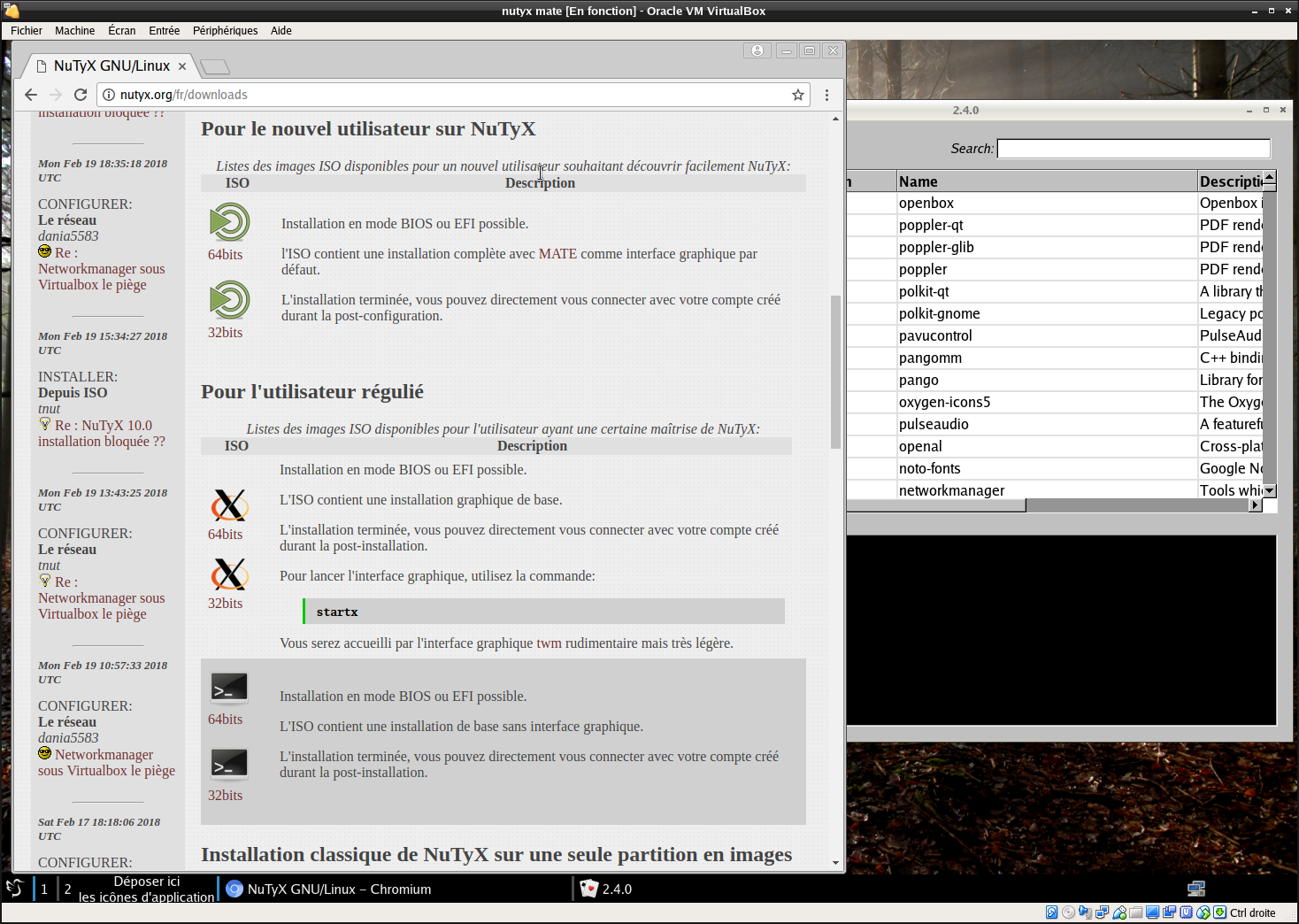Switch to workspace 2
Viewport: 1299px width, 924px height.
(x=67, y=889)
